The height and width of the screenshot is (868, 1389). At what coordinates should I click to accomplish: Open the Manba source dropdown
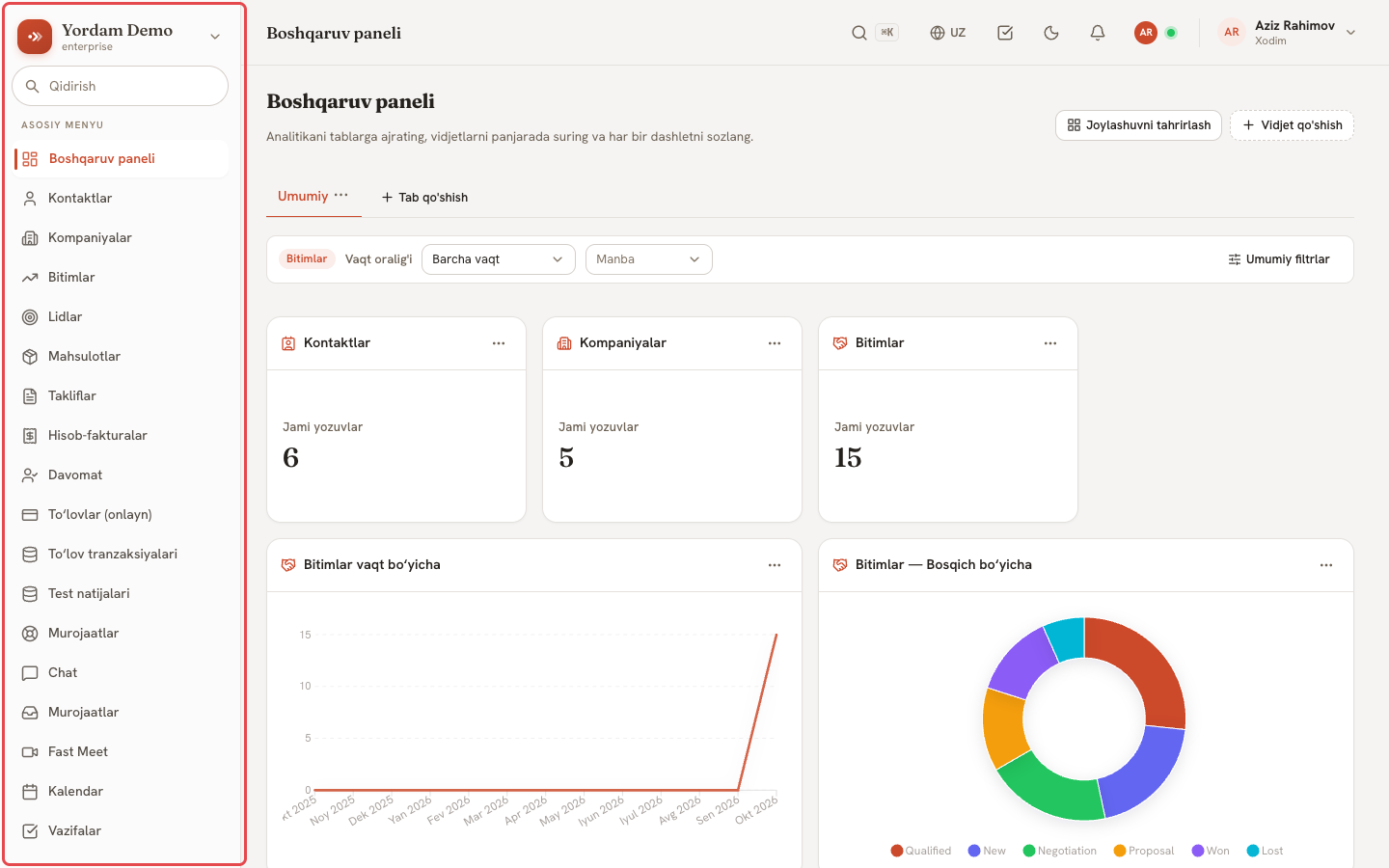[648, 259]
